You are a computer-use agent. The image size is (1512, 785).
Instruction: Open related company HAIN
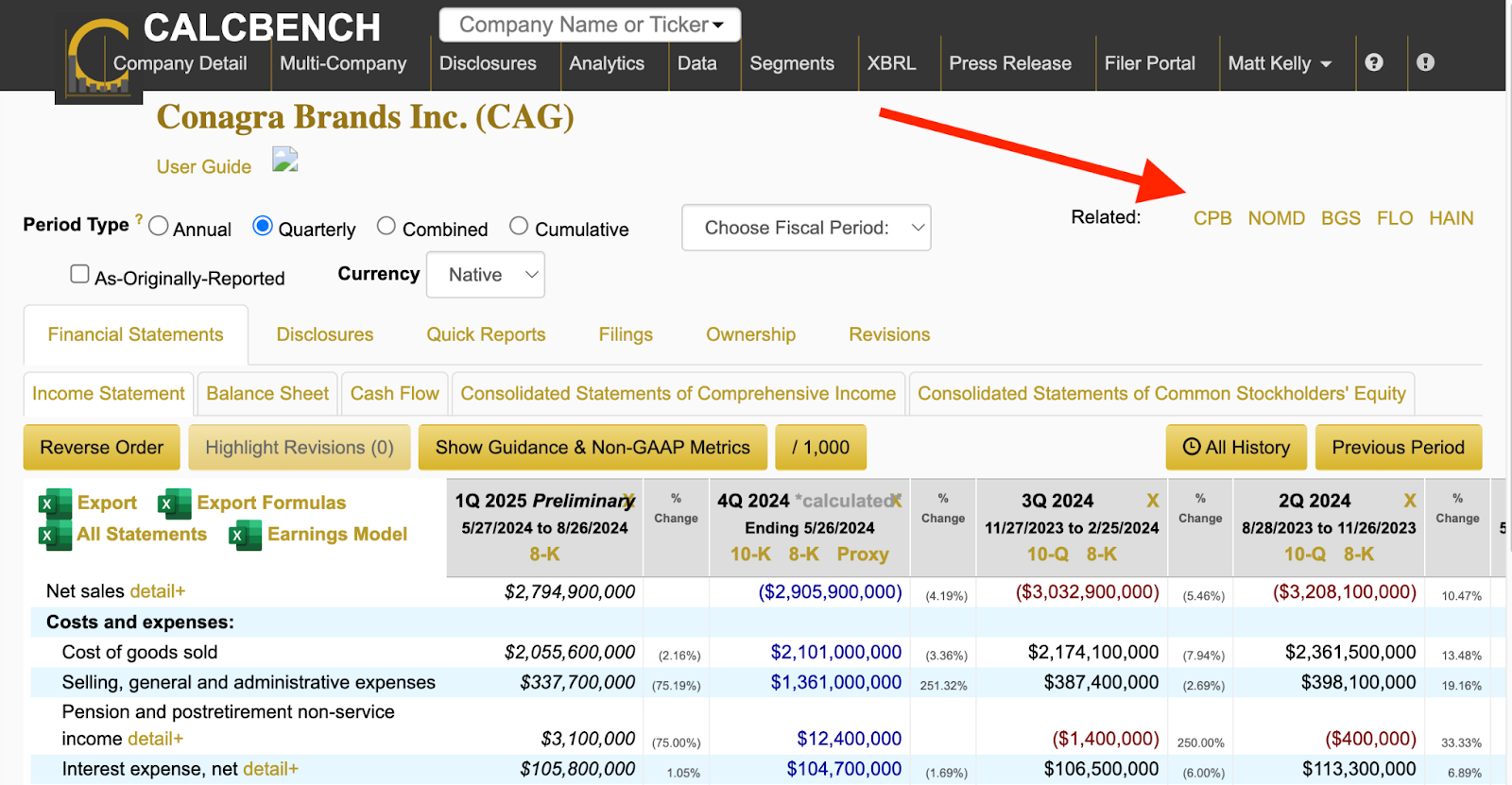1452,218
